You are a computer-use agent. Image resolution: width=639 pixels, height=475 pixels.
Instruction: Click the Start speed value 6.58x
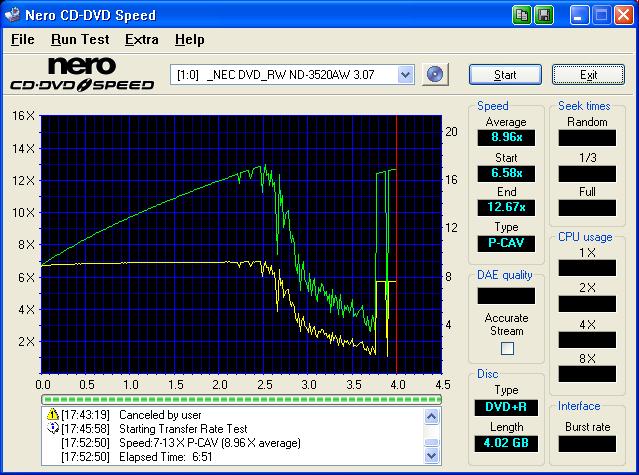[506, 173]
